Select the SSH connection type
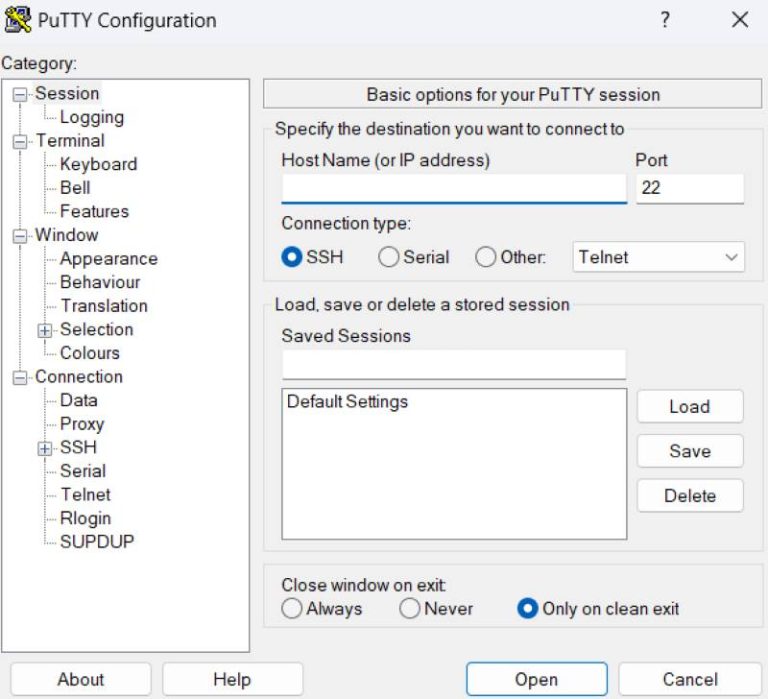The height and width of the screenshot is (699, 768). (x=292, y=257)
